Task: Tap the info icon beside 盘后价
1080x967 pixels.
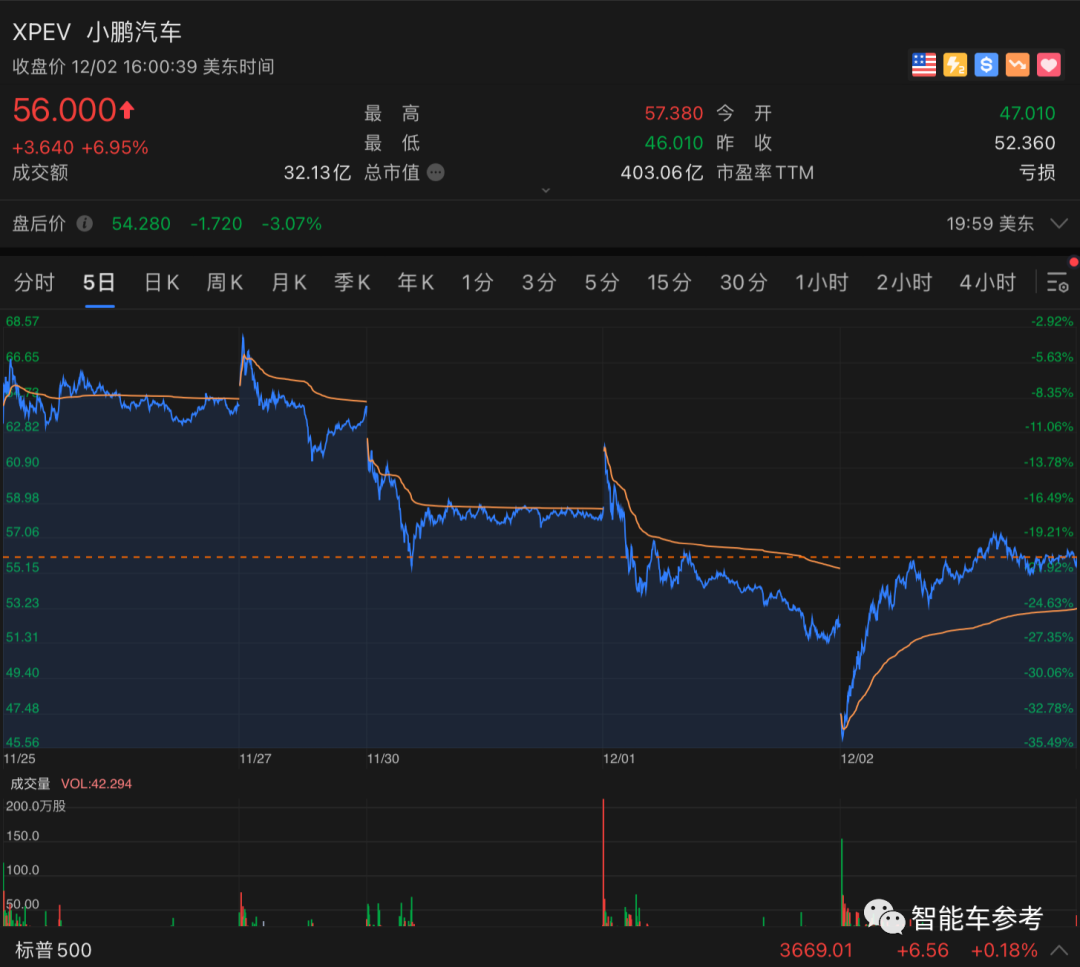Action: [85, 223]
